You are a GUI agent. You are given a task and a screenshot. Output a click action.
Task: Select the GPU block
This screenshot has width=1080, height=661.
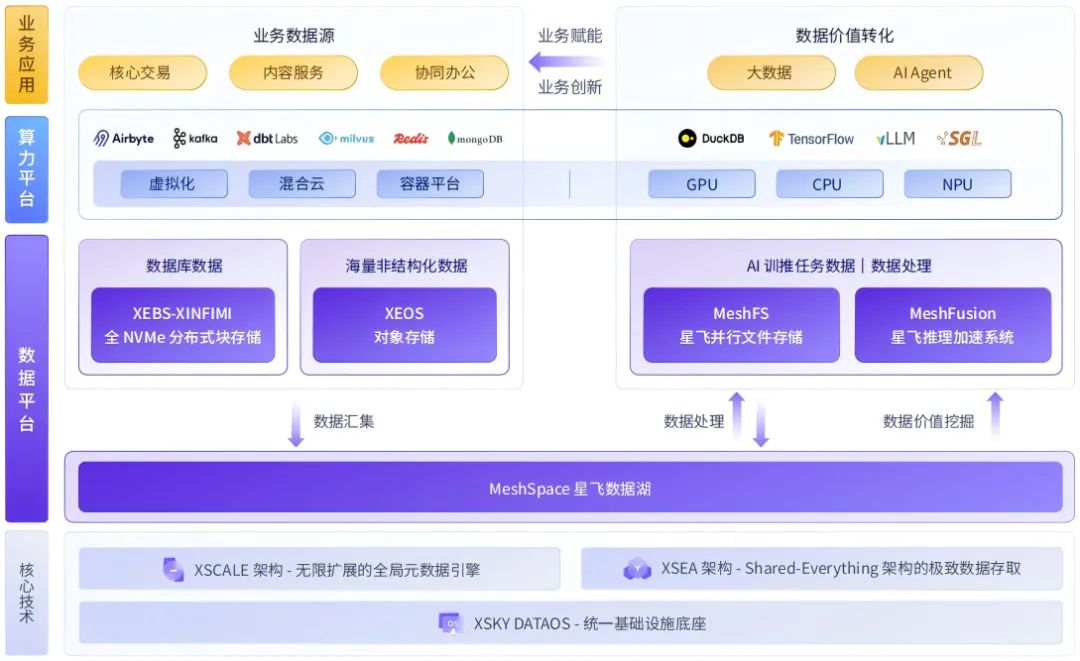click(702, 184)
